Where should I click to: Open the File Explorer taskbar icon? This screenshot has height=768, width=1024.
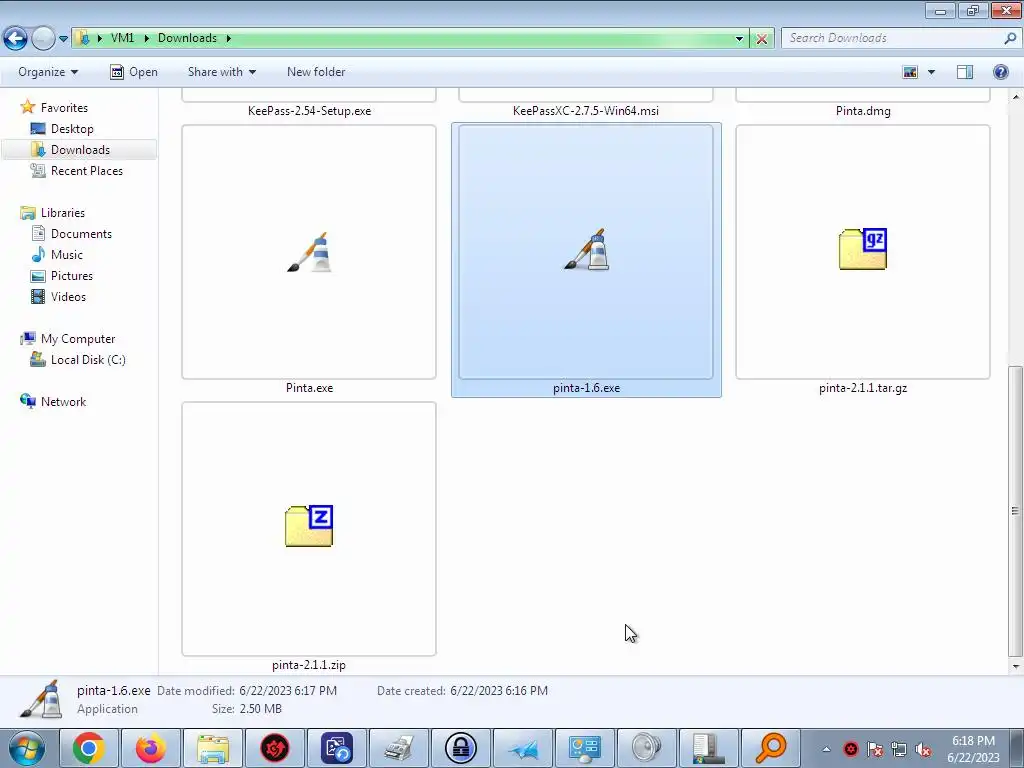213,748
